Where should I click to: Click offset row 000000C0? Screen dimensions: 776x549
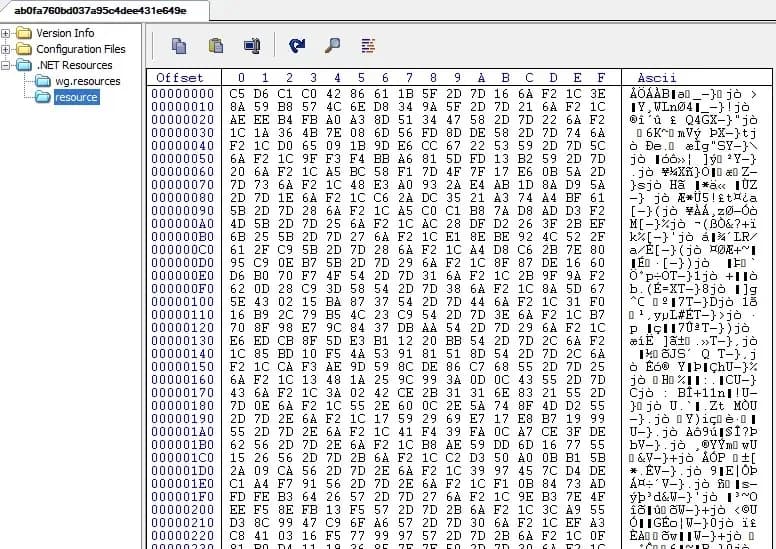[x=183, y=250]
